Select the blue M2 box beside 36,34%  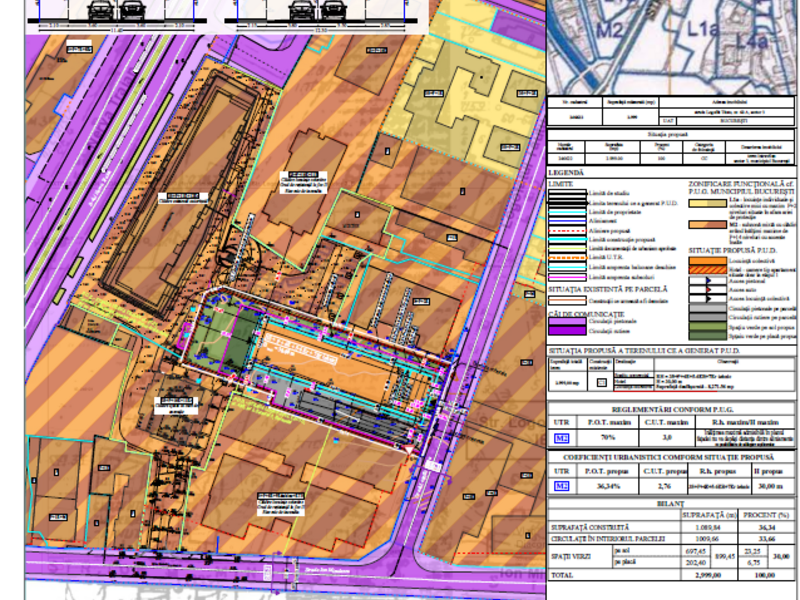562,486
